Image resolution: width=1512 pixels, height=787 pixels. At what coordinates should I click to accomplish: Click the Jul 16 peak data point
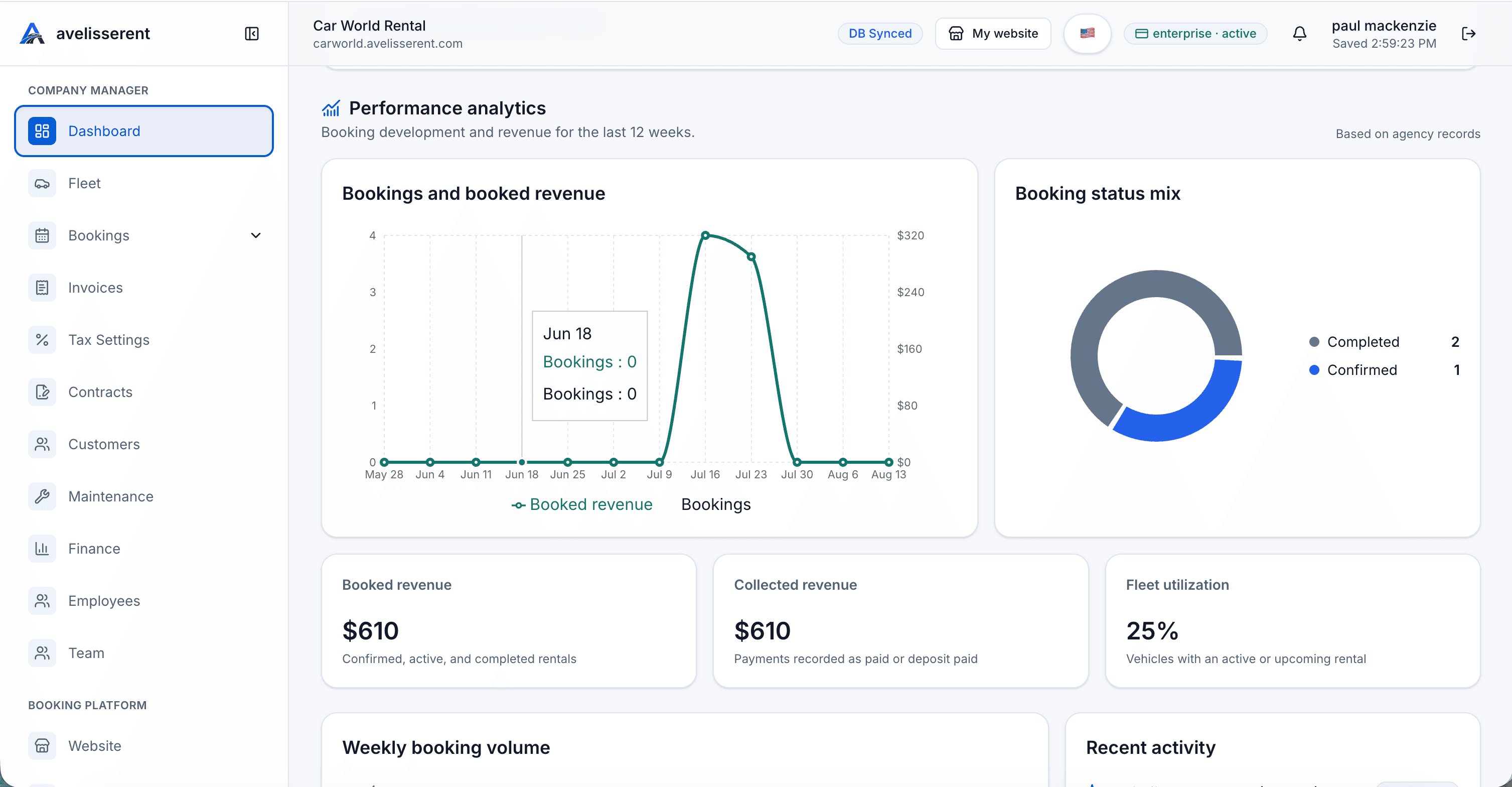pyautogui.click(x=705, y=235)
